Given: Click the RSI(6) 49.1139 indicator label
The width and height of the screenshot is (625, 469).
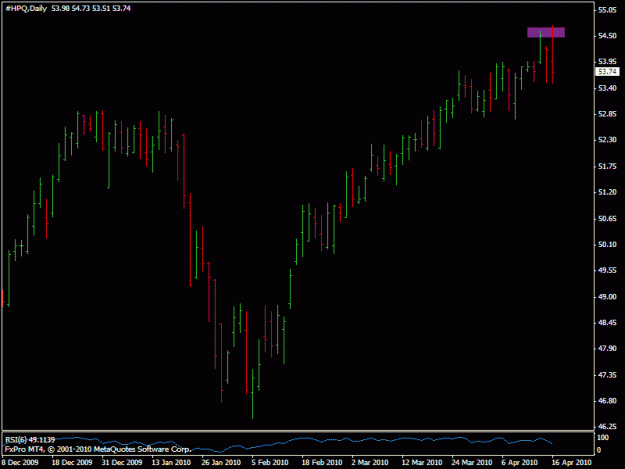Looking at the screenshot, I should (30, 440).
